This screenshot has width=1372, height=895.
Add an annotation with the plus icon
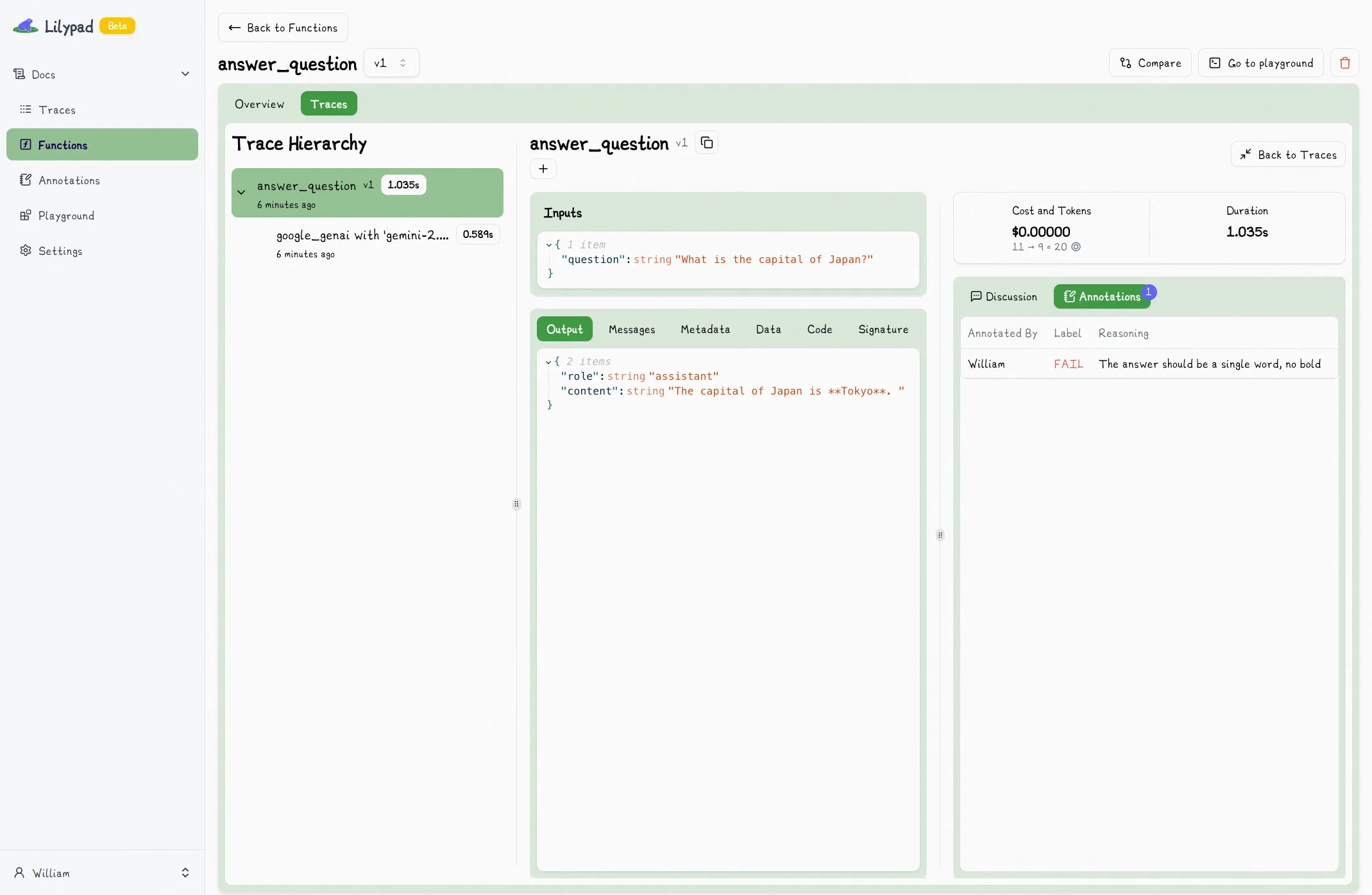543,169
